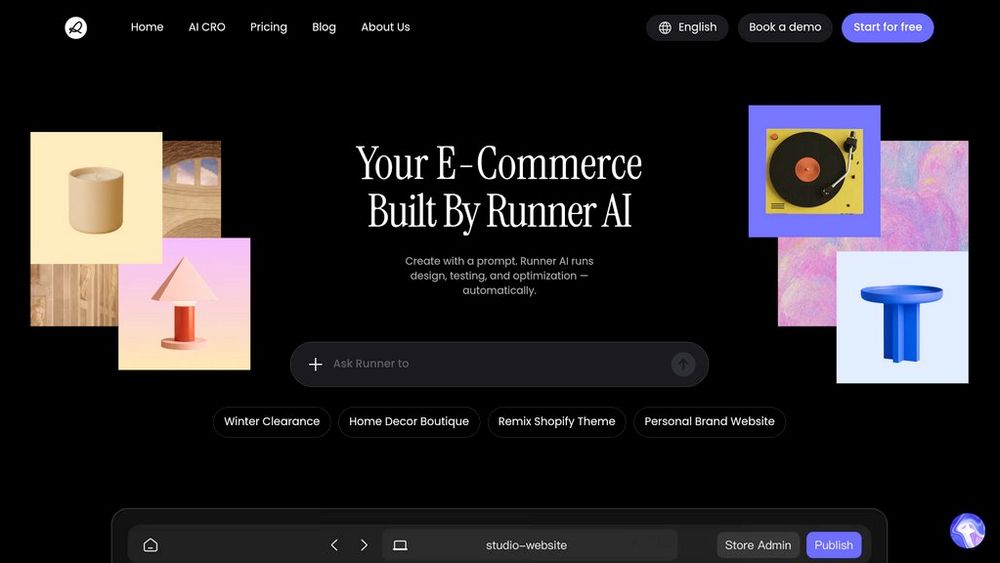Choose the Winter Clearance suggestion chip
The width and height of the screenshot is (1000, 563).
[x=272, y=421]
